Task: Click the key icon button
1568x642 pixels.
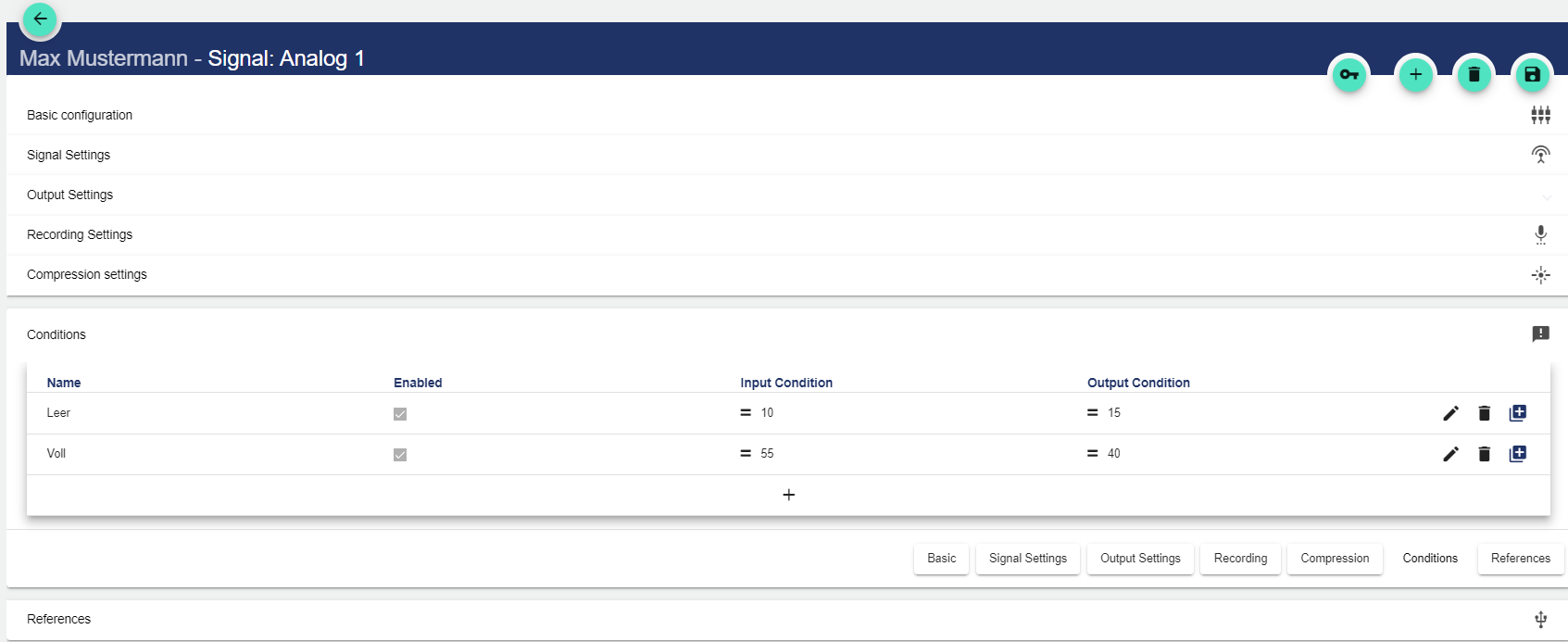Action: click(x=1349, y=75)
